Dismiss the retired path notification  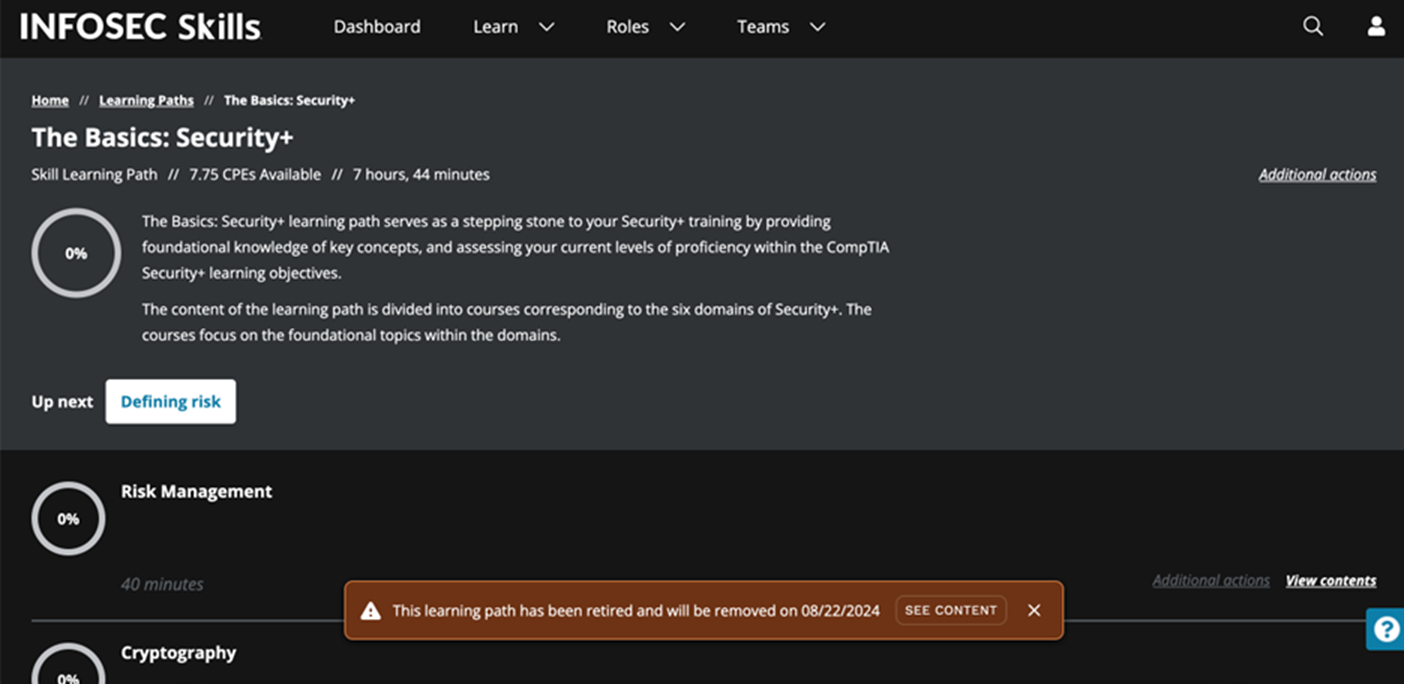tap(1034, 610)
